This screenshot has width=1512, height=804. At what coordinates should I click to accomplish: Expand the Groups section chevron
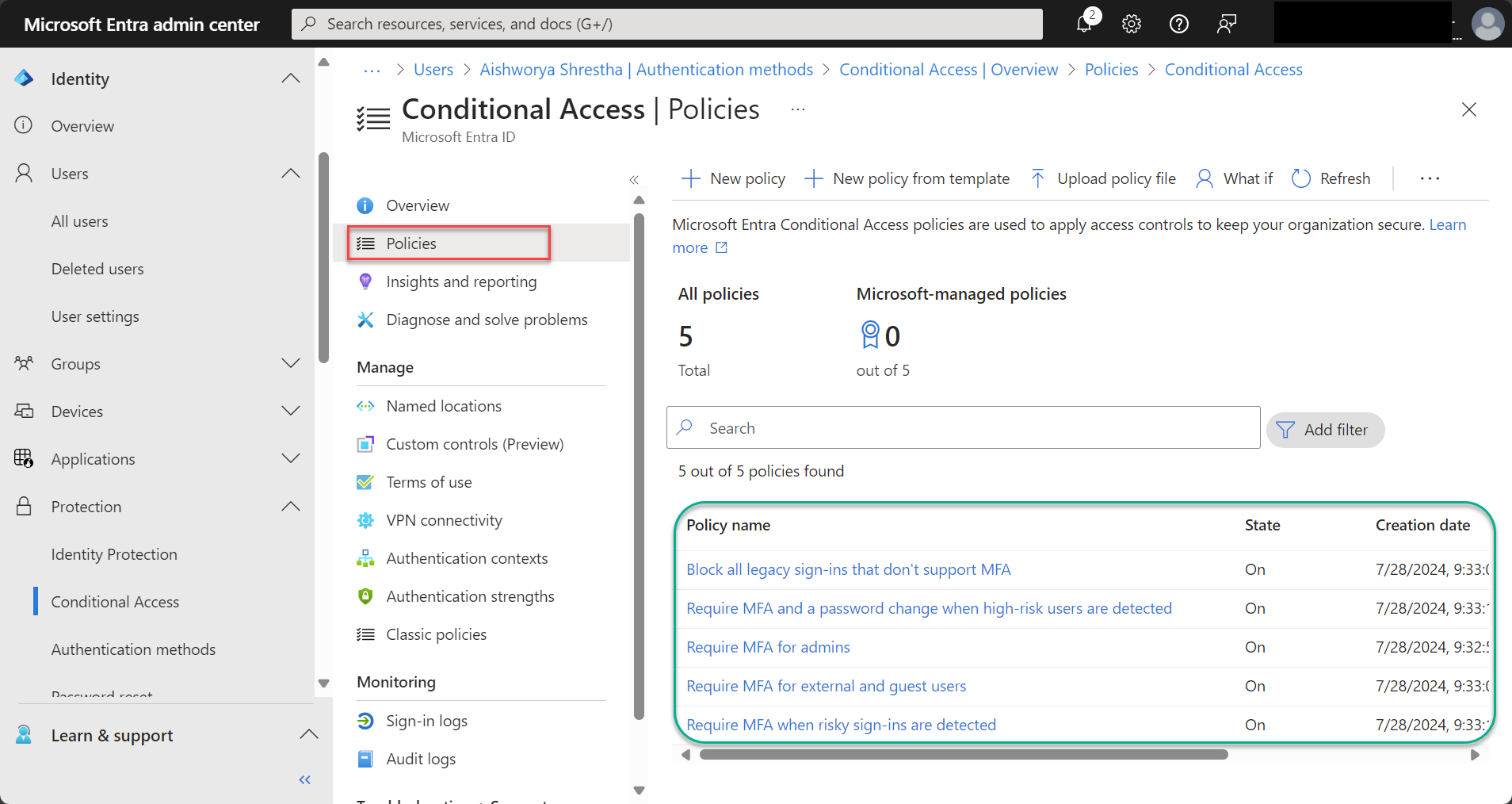(x=291, y=363)
